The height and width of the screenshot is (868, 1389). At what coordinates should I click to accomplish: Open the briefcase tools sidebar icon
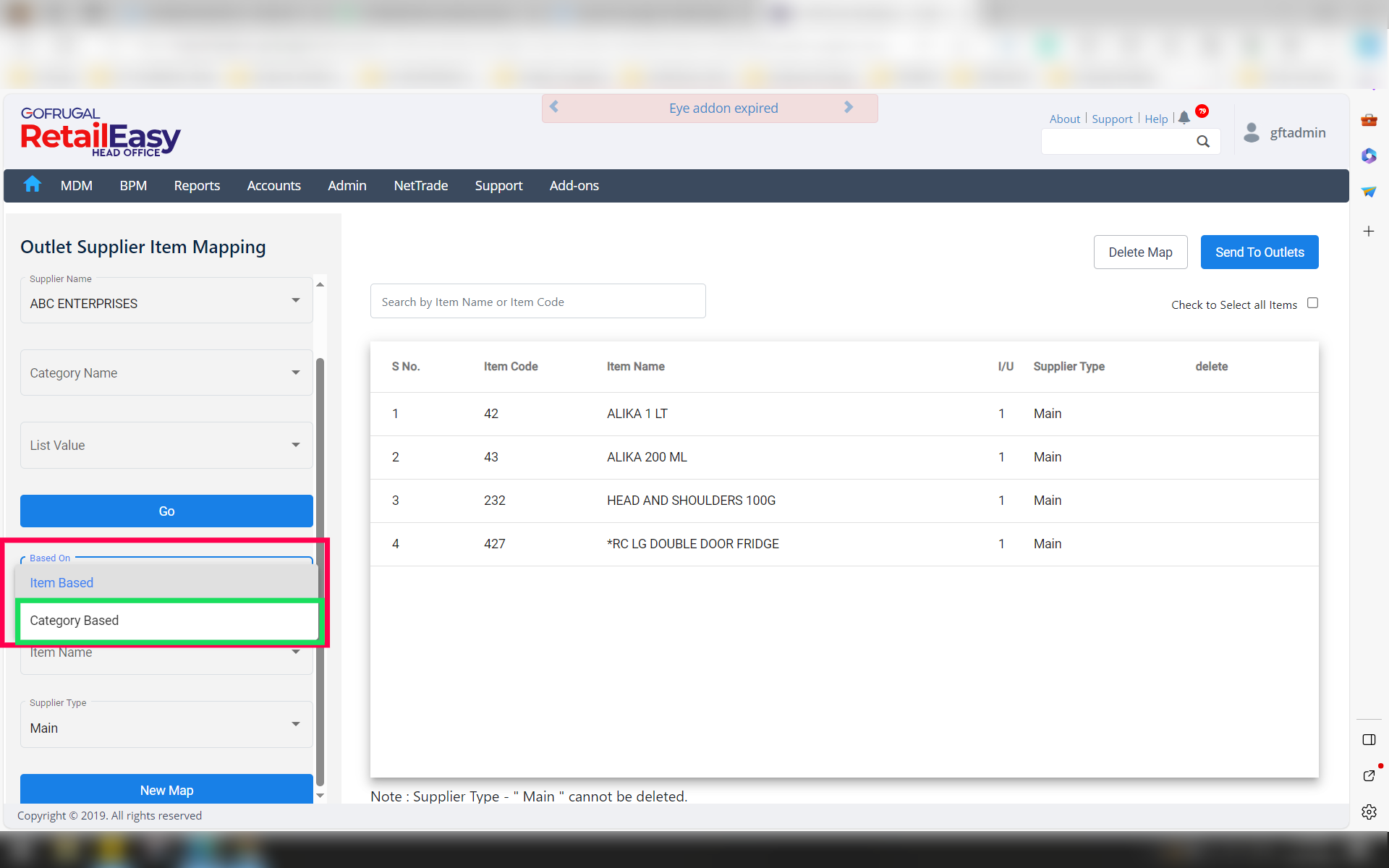(x=1369, y=120)
